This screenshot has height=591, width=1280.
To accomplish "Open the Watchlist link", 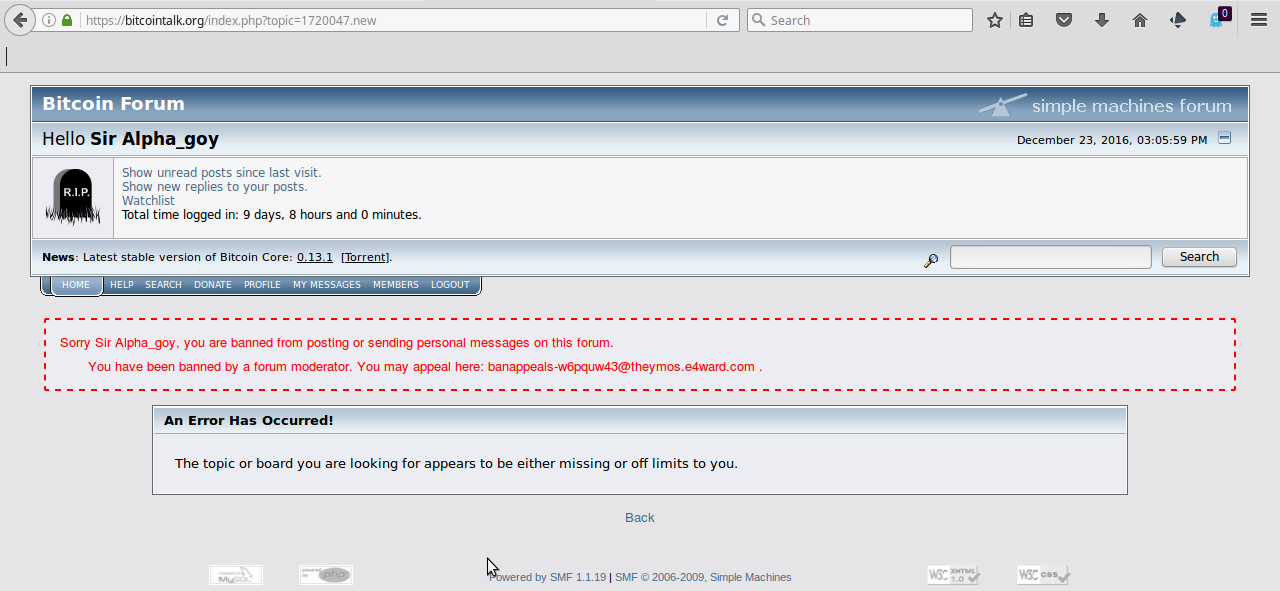I will (x=148, y=201).
